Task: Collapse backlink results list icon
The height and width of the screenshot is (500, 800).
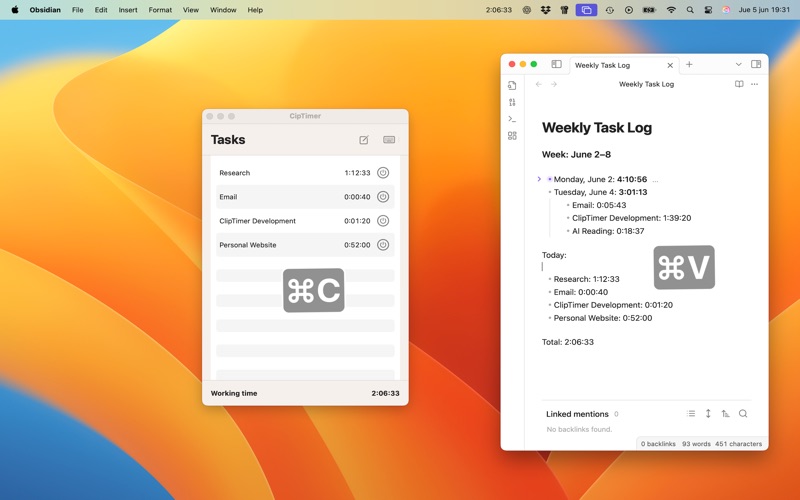Action: click(691, 414)
